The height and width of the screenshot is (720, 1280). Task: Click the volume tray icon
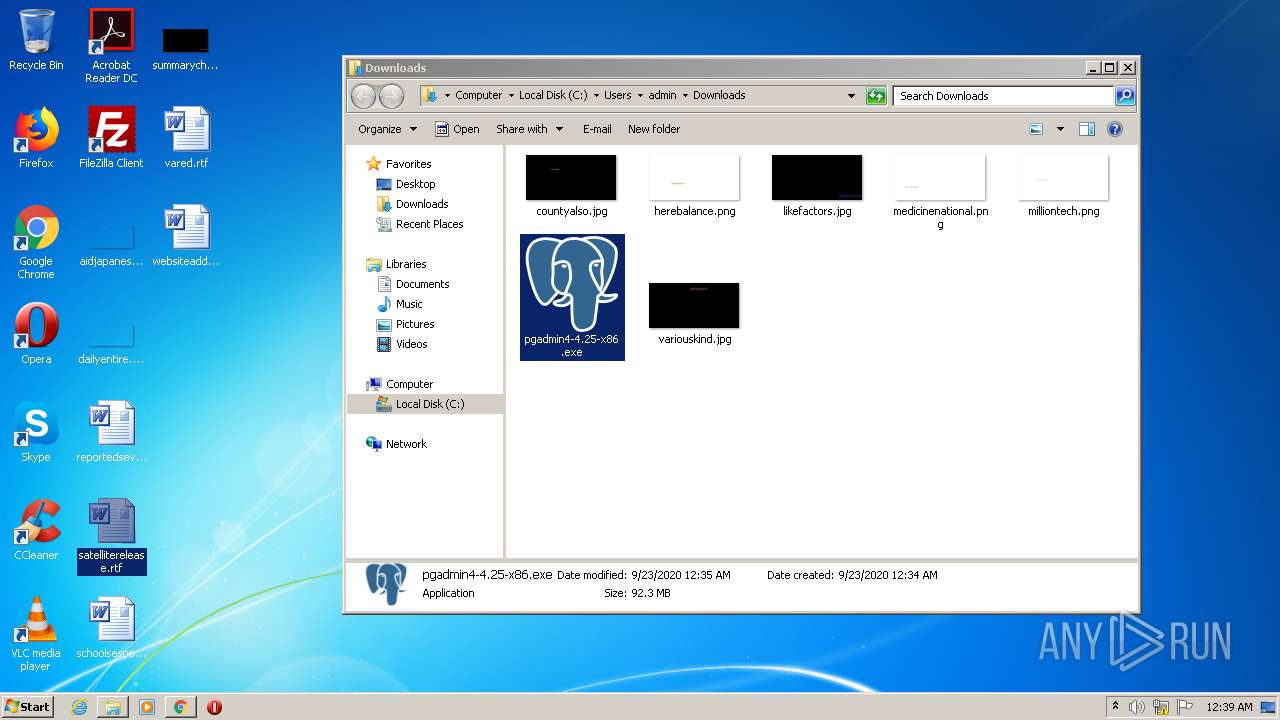coord(1137,707)
